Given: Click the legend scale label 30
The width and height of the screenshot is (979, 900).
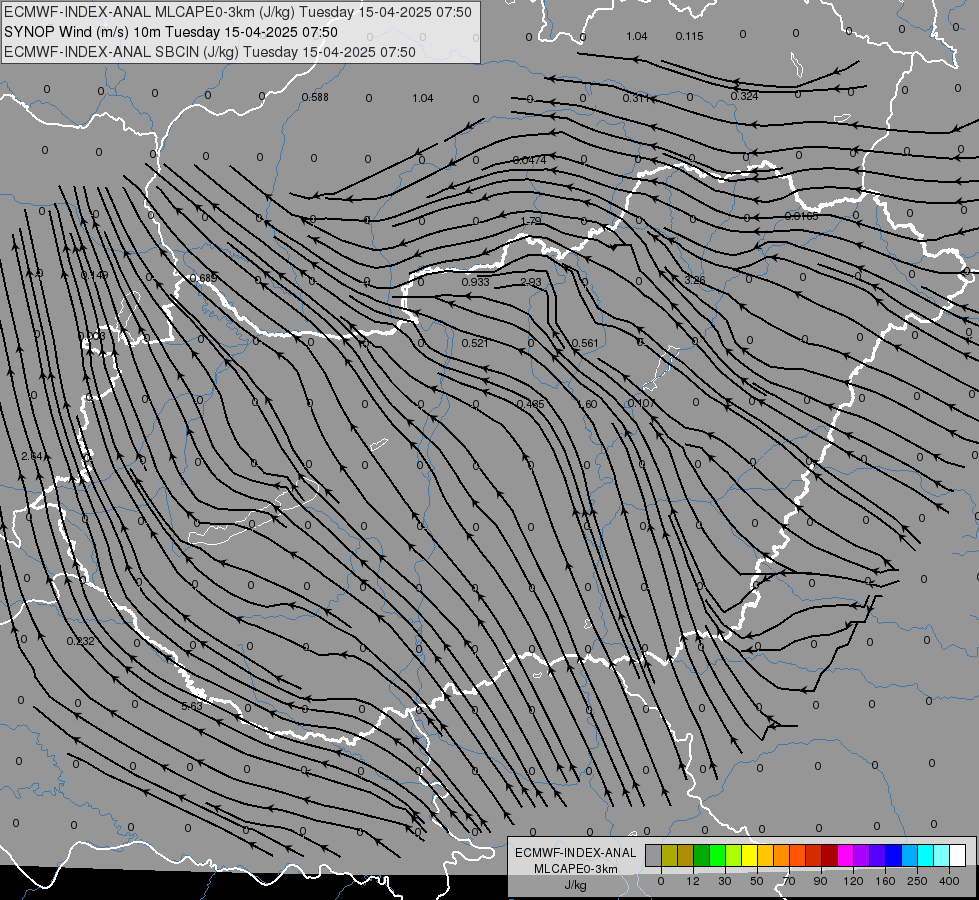Looking at the screenshot, I should 725,881.
